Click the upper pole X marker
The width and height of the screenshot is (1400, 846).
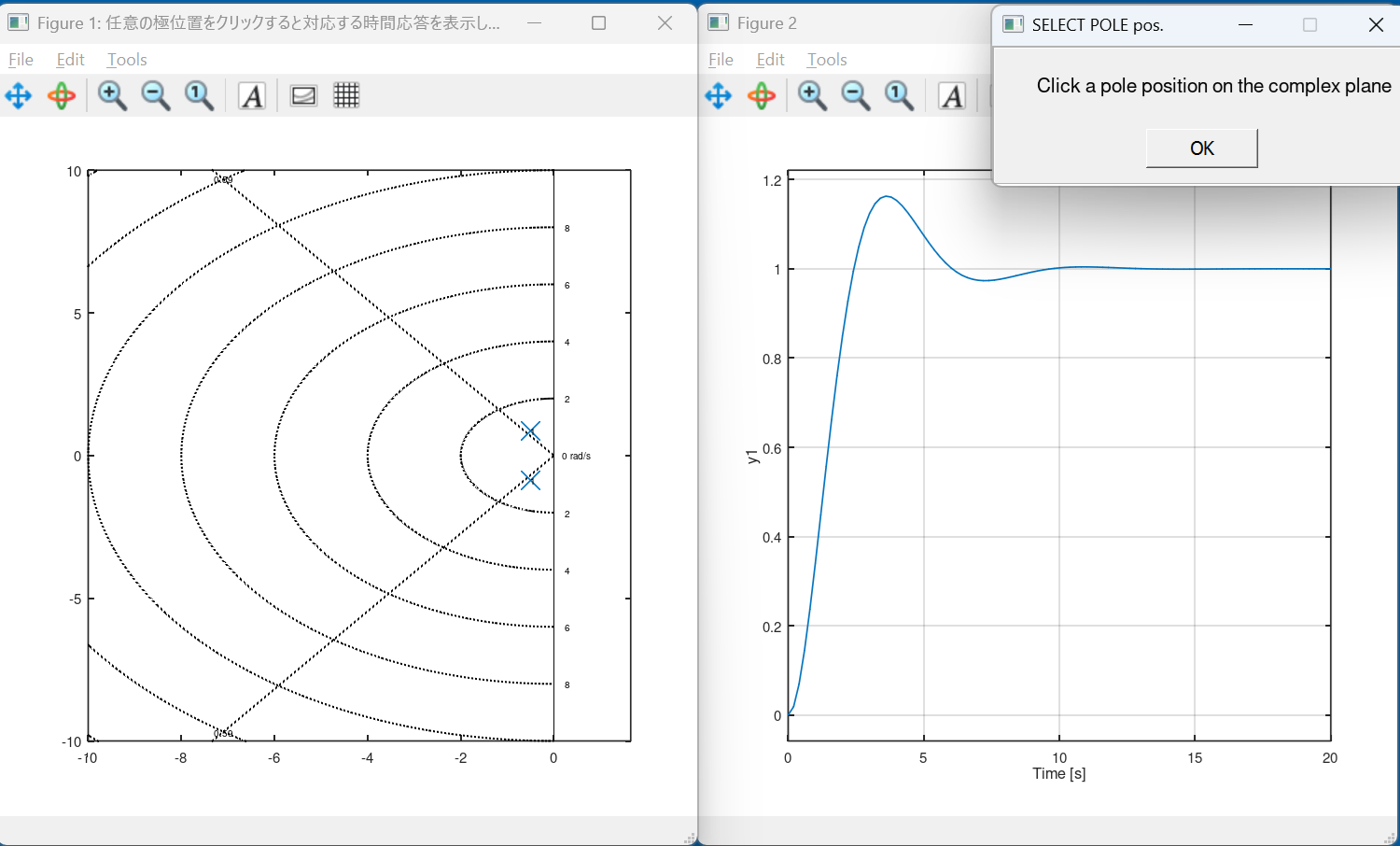530,430
